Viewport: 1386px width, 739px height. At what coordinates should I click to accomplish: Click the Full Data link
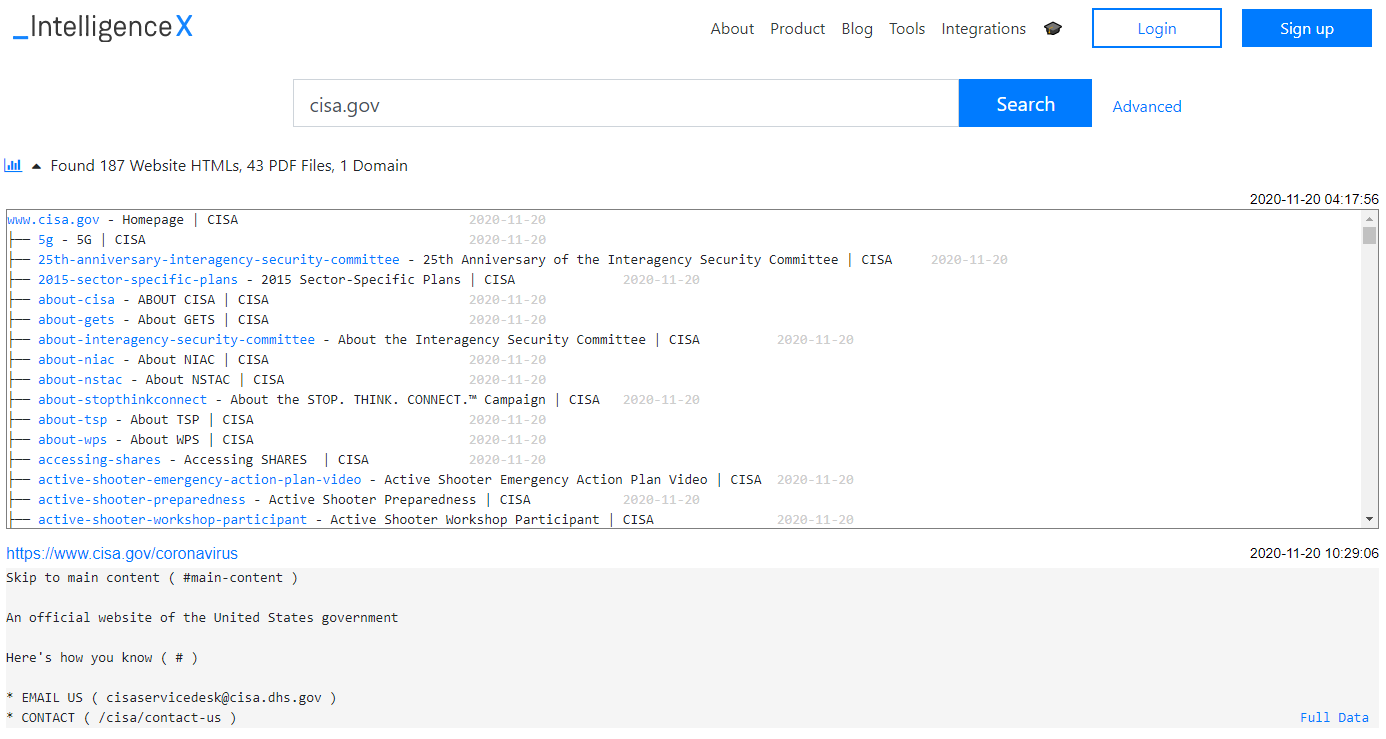pyautogui.click(x=1334, y=717)
